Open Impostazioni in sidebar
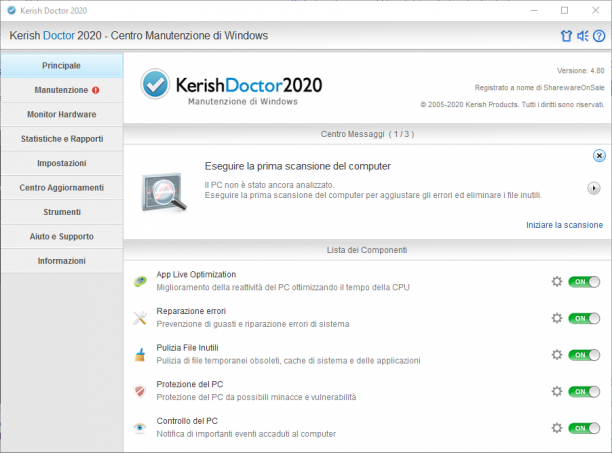This screenshot has width=612, height=453. tap(62, 163)
